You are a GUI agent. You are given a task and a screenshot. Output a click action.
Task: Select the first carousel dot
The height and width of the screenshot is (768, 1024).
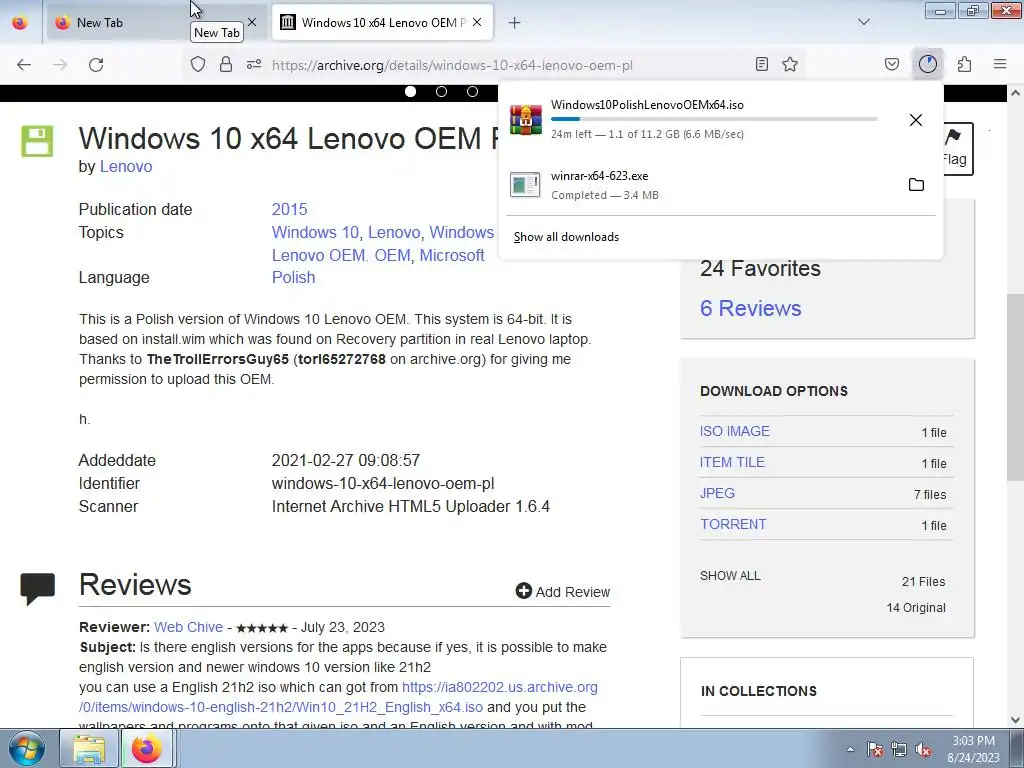[x=410, y=91]
